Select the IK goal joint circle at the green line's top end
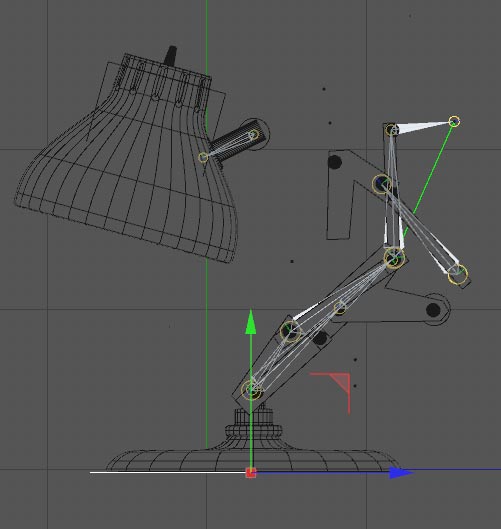The image size is (501, 529). [454, 121]
